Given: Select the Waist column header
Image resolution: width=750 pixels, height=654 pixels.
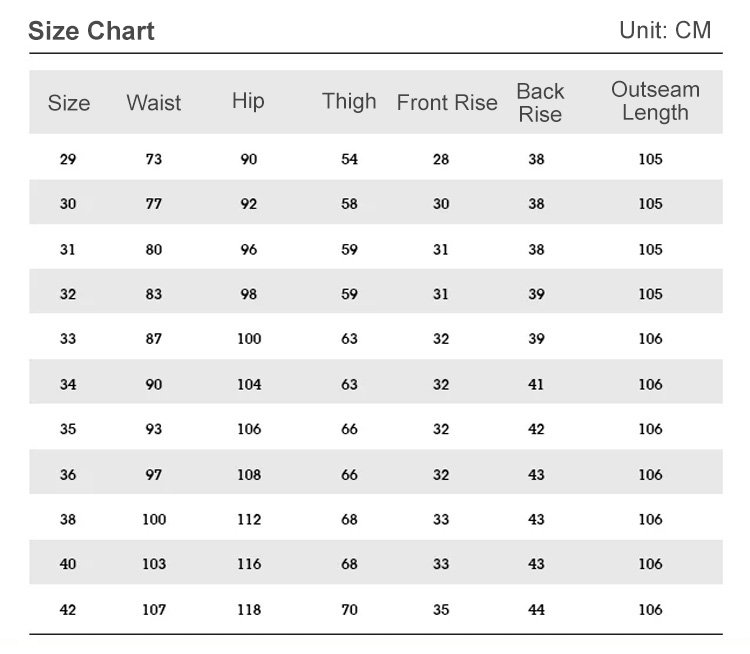Looking at the screenshot, I should pos(154,103).
